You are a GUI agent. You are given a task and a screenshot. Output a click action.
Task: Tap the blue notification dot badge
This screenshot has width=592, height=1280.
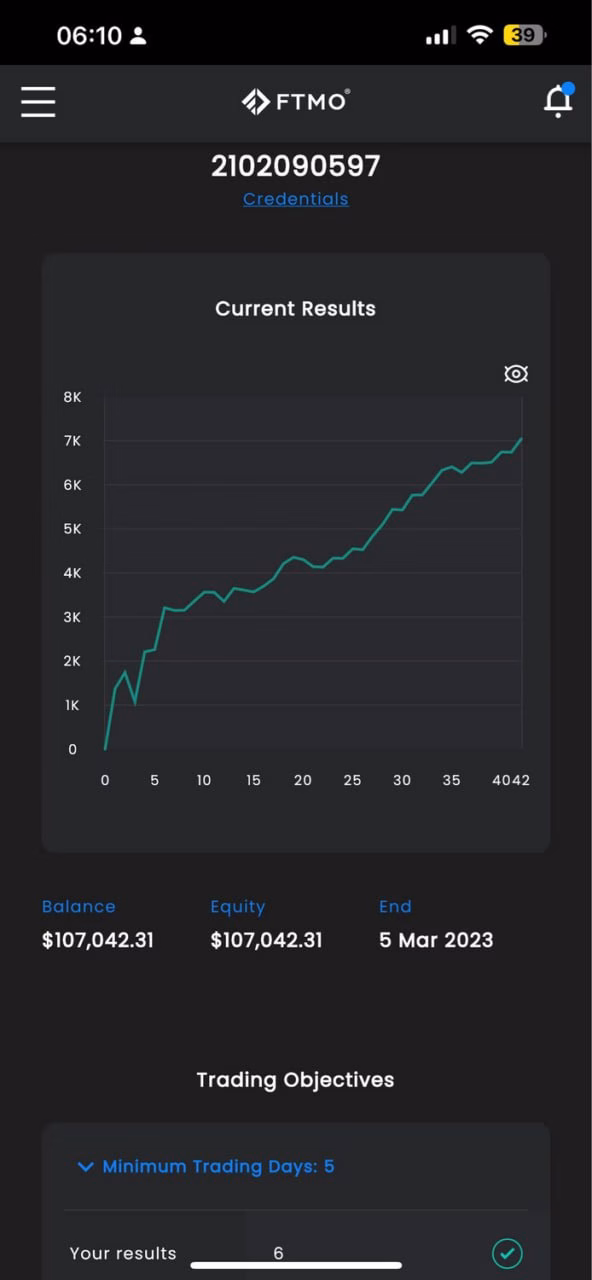568,88
